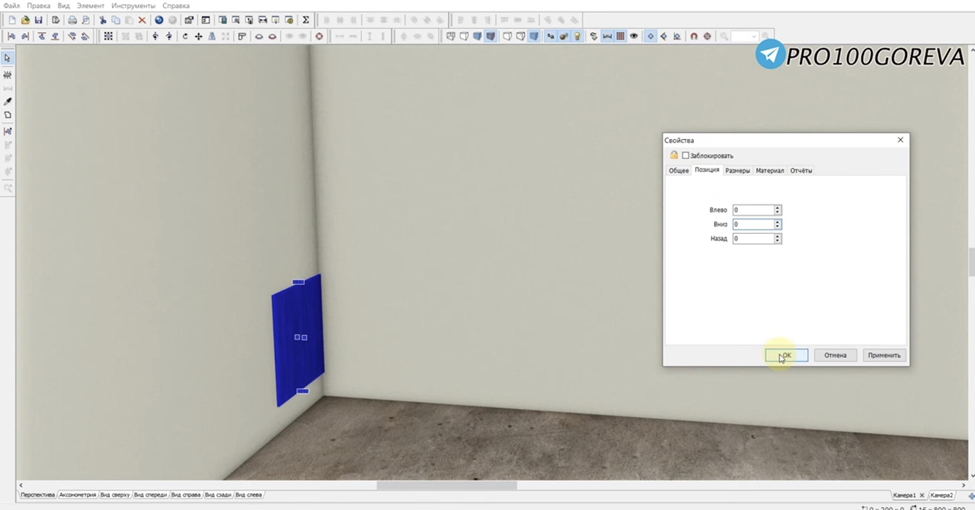The height and width of the screenshot is (510, 975).
Task: Switch to the Отчёты tab
Action: click(801, 170)
